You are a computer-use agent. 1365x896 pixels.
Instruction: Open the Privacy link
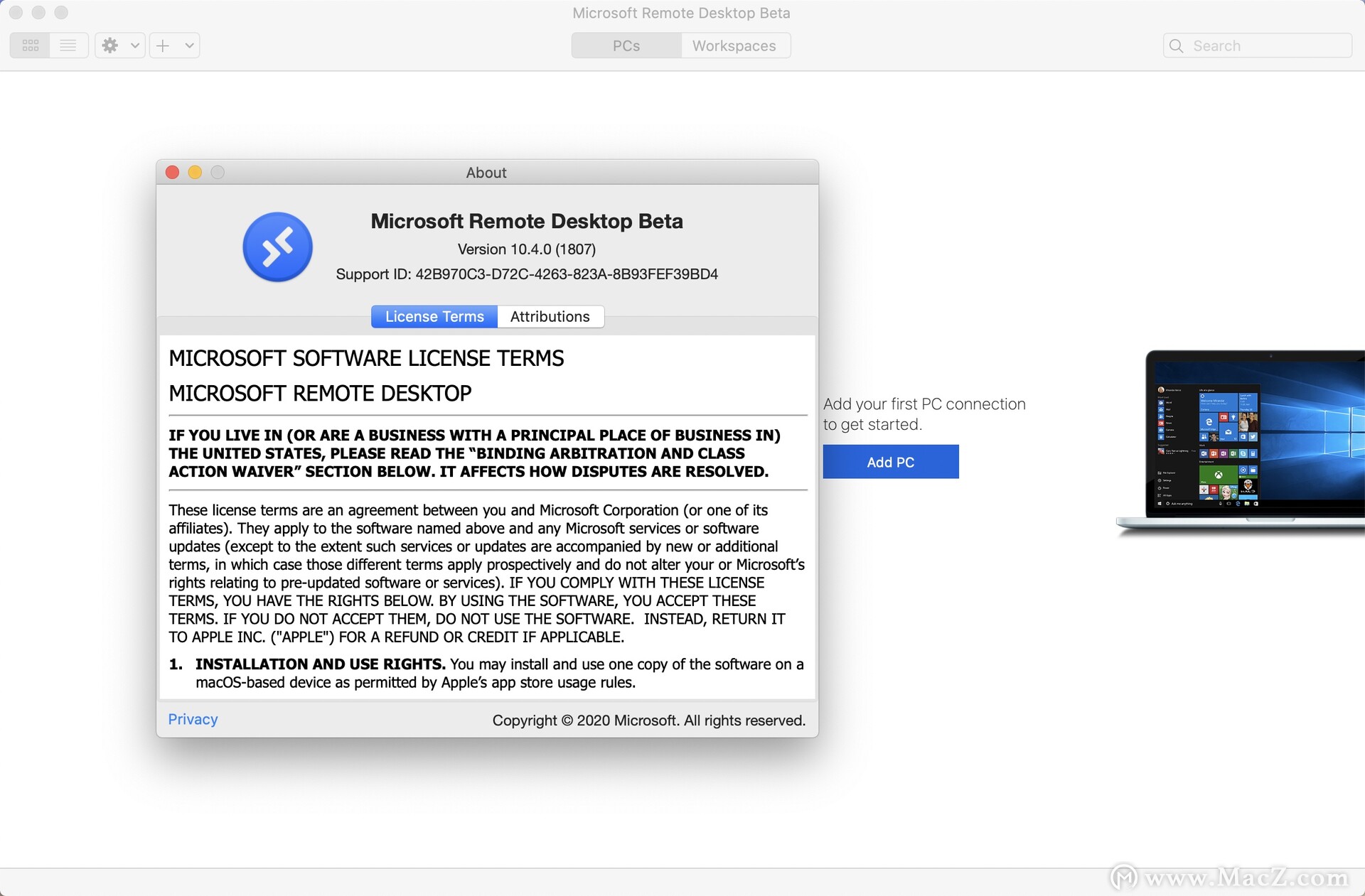point(193,719)
